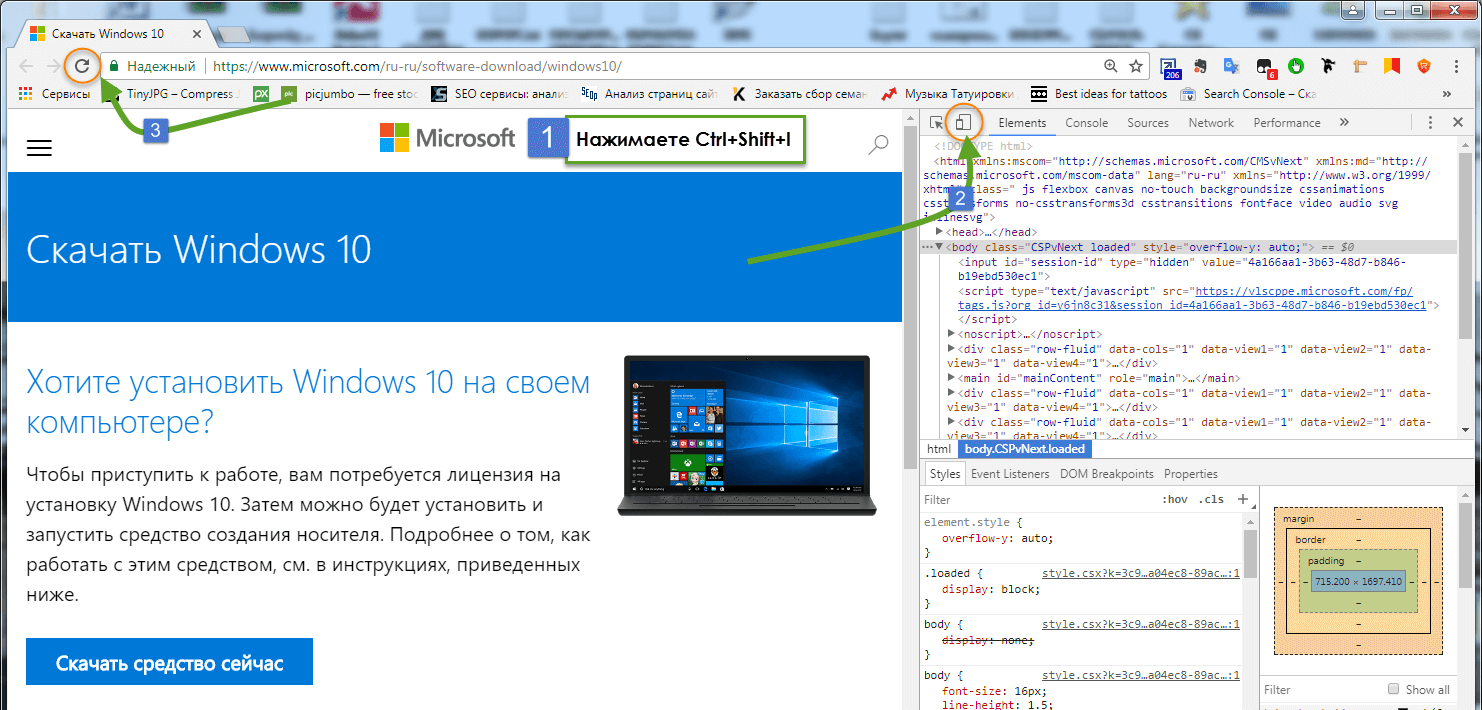Viewport: 1482px width, 710px height.
Task: Open the Сервисы apps bookmark
Action: pyautogui.click(x=55, y=94)
